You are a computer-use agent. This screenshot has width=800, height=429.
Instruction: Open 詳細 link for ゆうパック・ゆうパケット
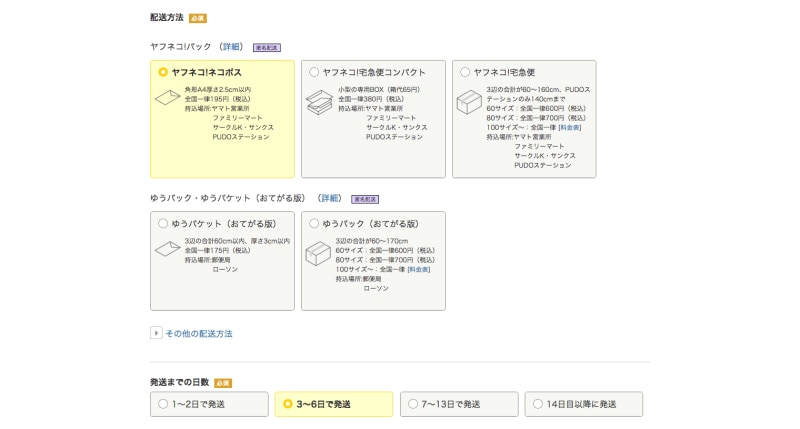click(x=330, y=198)
